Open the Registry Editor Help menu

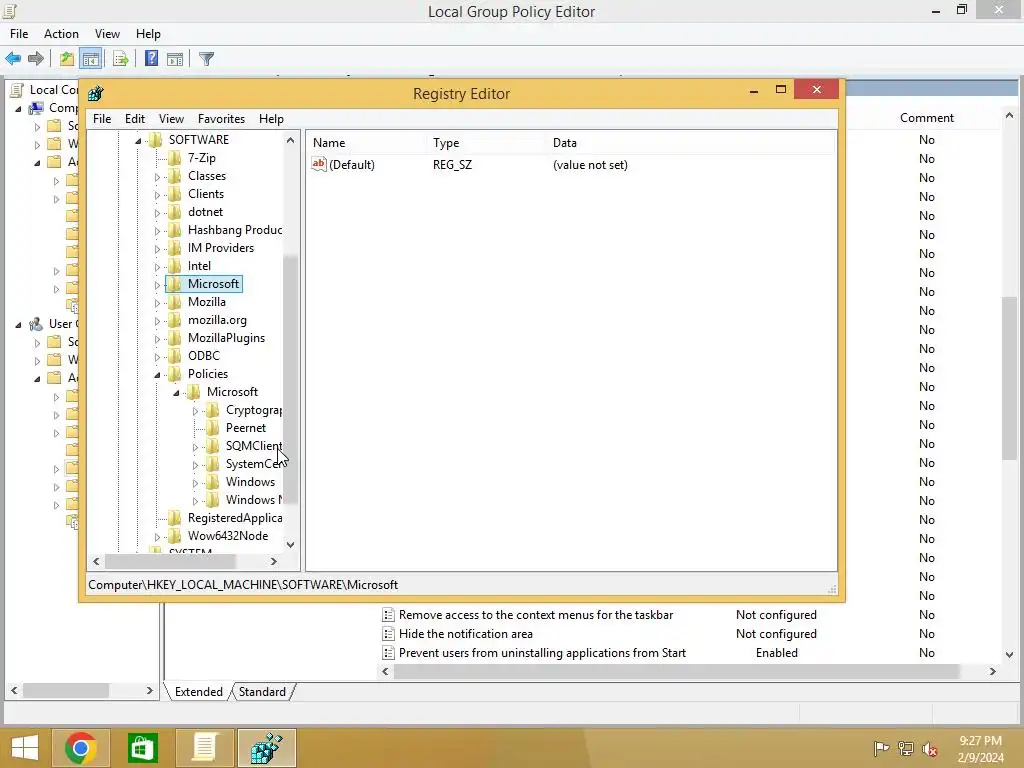pyautogui.click(x=271, y=119)
